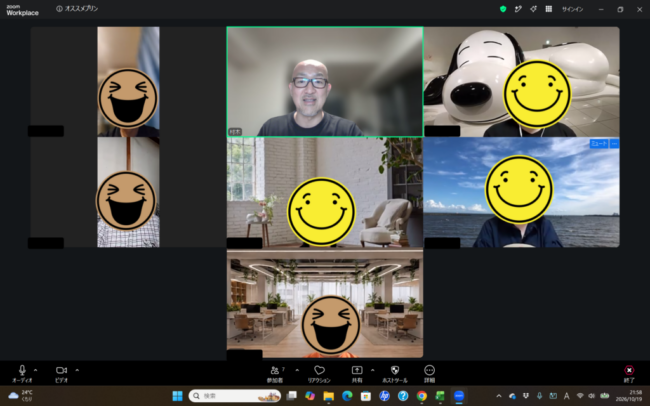This screenshot has width=650, height=406.
Task: Open Microsoft Edge from the taskbar
Action: tap(347, 396)
